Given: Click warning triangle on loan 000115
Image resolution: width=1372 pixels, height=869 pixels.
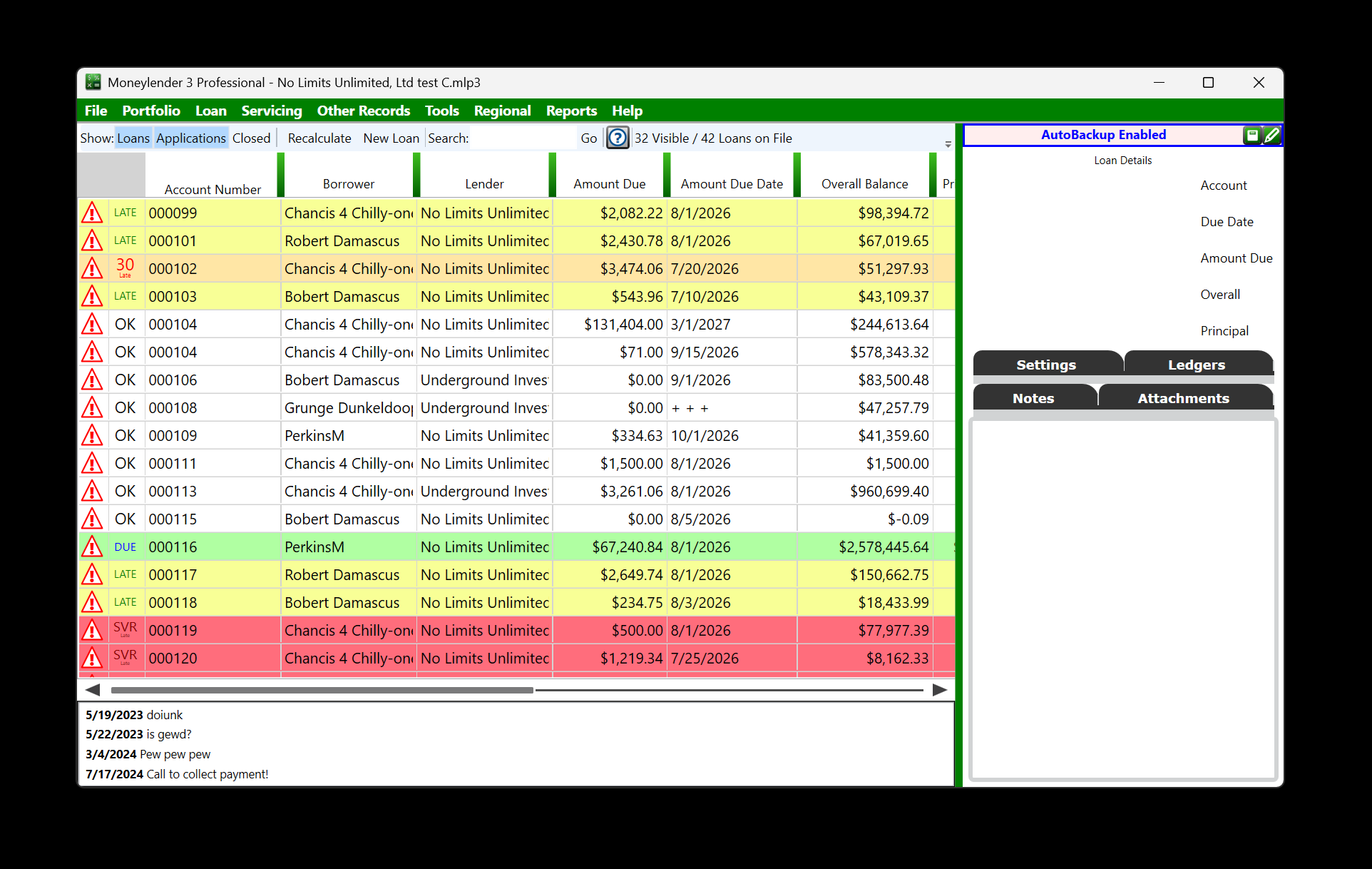Looking at the screenshot, I should (92, 519).
